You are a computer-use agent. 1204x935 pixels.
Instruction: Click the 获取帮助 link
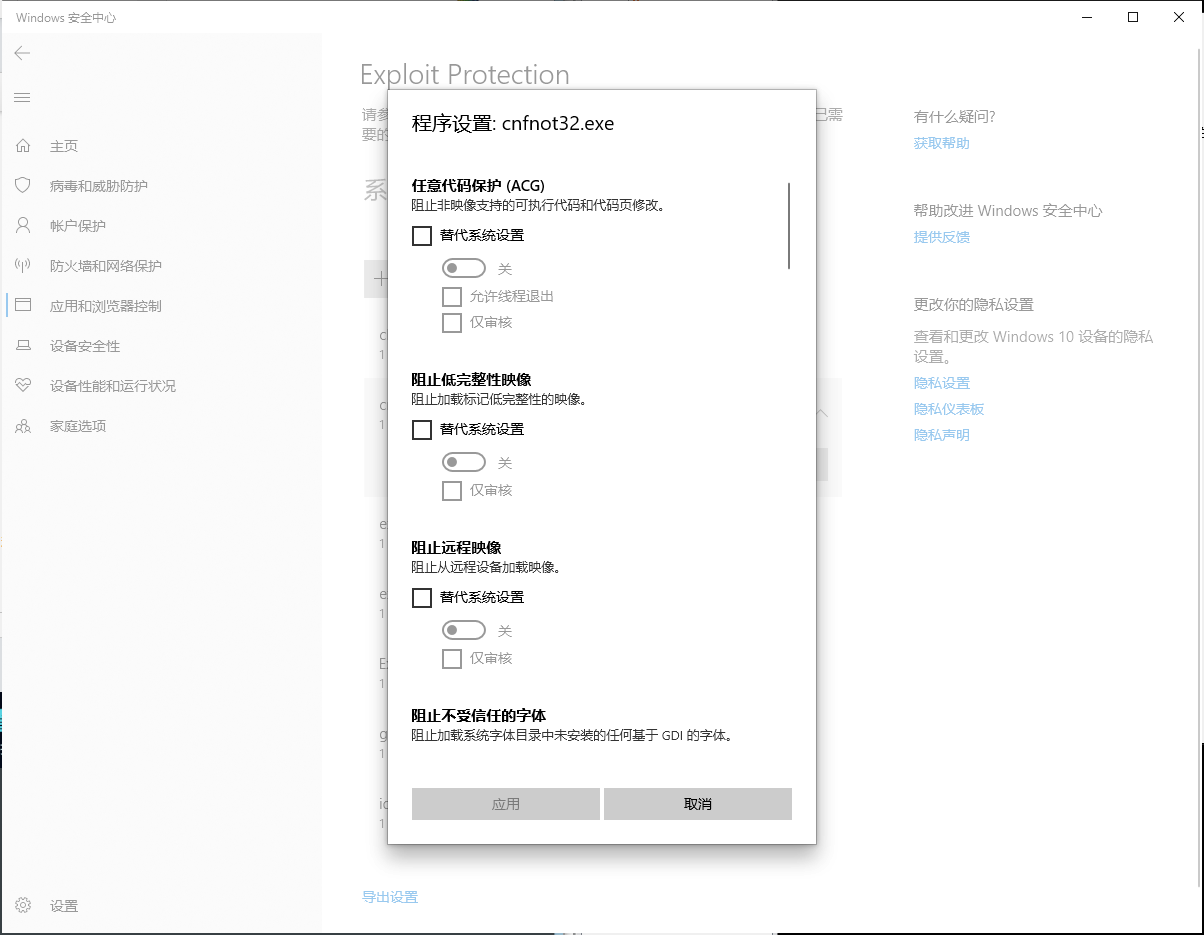[x=942, y=143]
